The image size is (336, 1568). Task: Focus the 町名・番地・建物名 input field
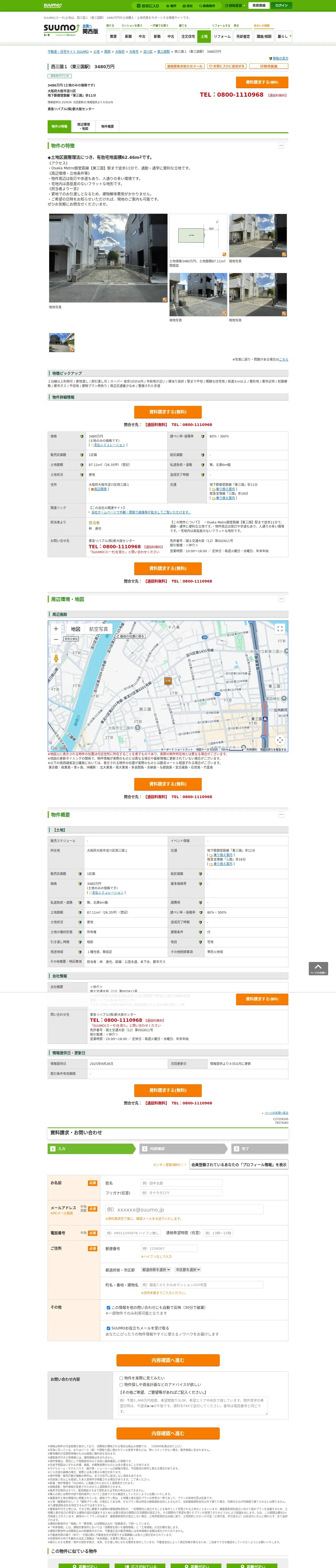203,1285
